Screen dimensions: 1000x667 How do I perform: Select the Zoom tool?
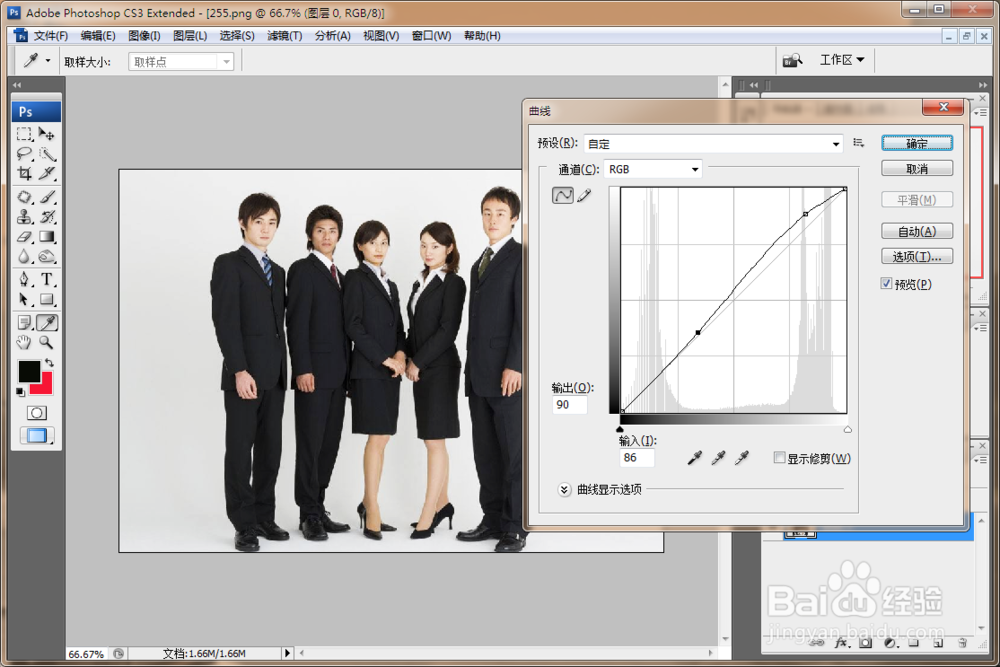click(47, 342)
